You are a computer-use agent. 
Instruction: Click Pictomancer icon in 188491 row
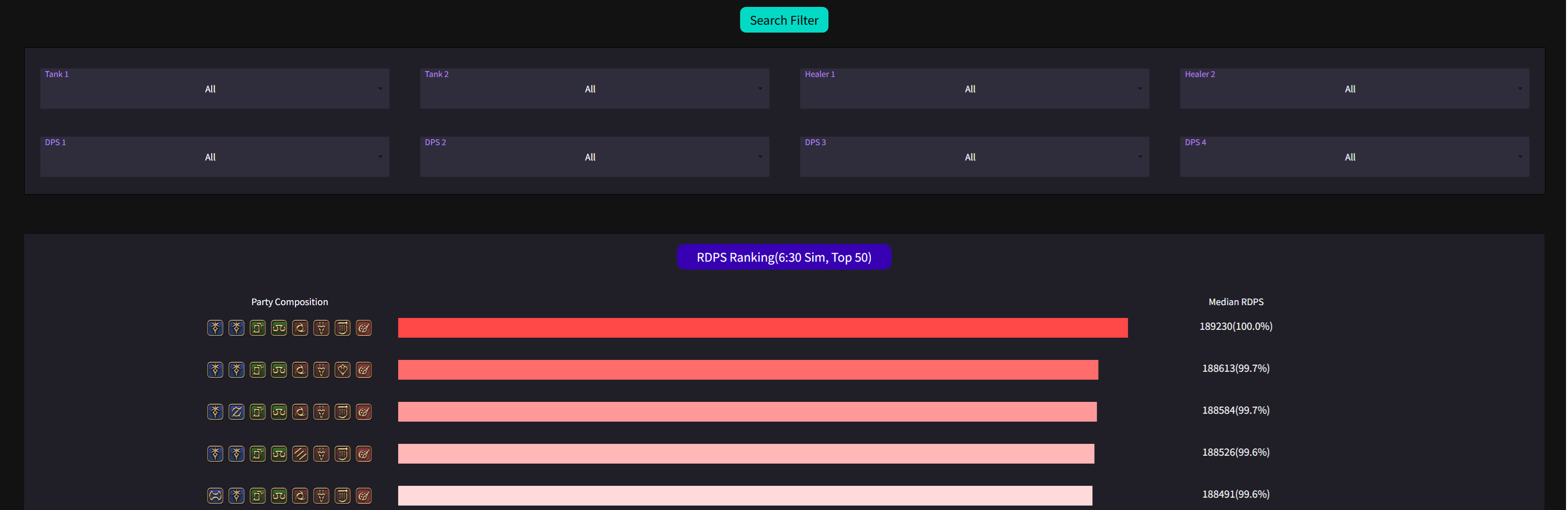[364, 496]
